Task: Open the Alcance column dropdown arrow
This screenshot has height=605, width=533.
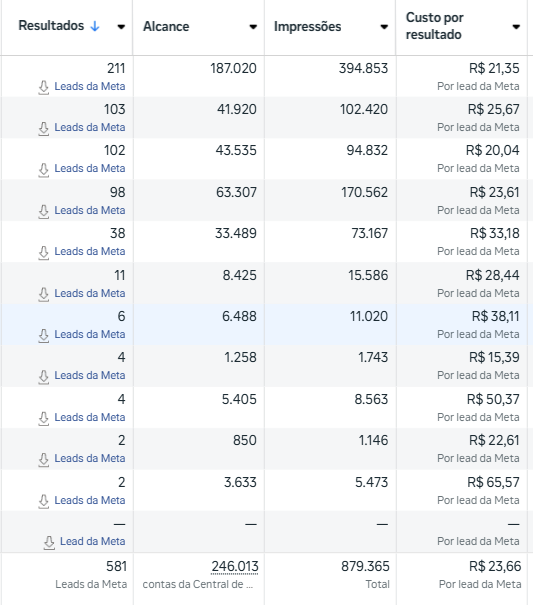Action: point(253,27)
